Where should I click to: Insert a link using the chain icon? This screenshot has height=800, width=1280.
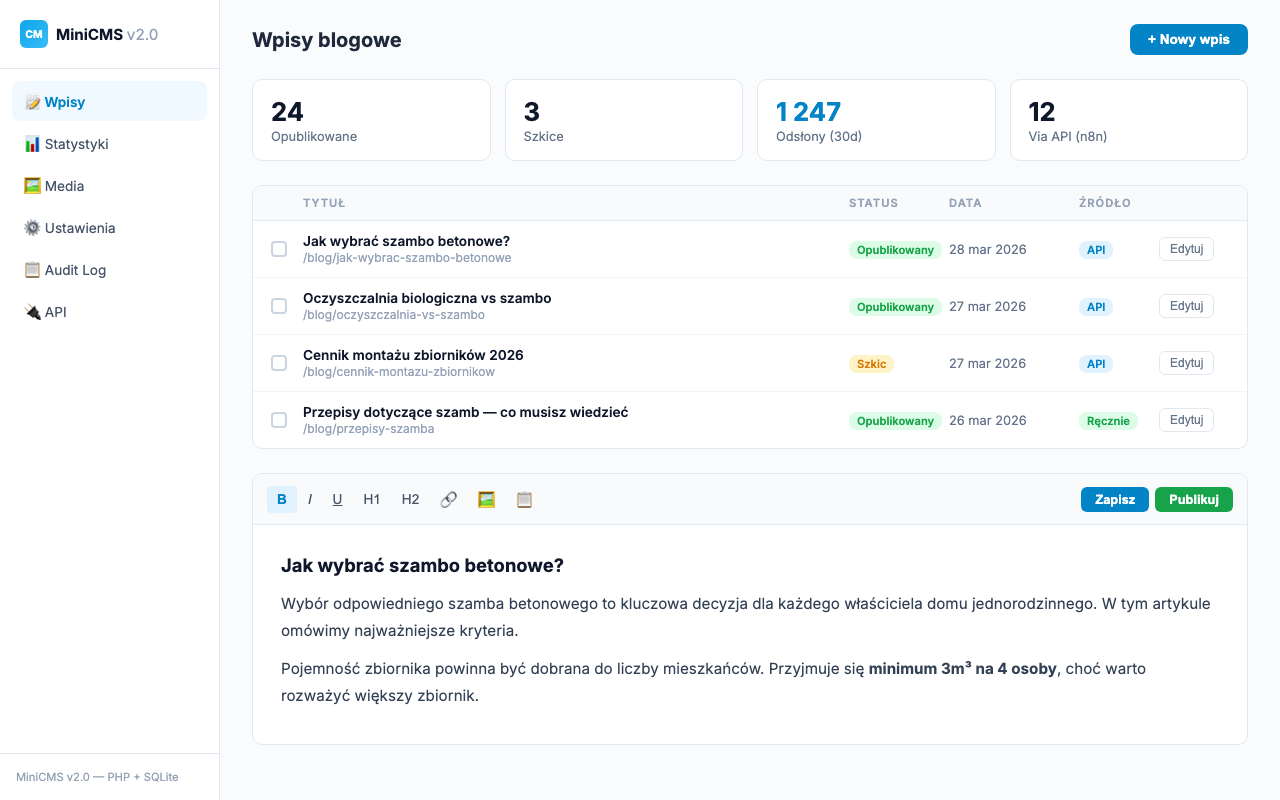pos(449,499)
